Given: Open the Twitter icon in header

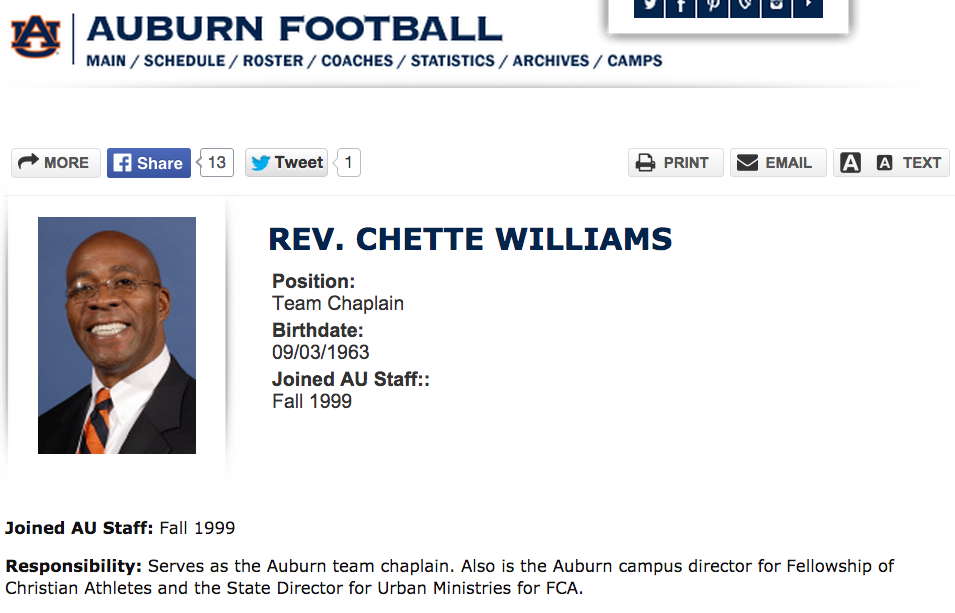Looking at the screenshot, I should (649, 7).
